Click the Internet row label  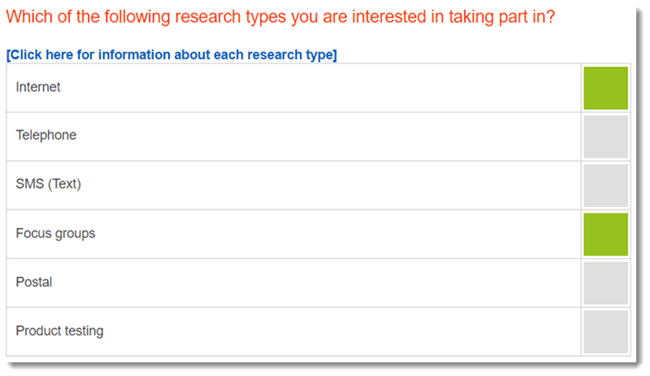(38, 87)
